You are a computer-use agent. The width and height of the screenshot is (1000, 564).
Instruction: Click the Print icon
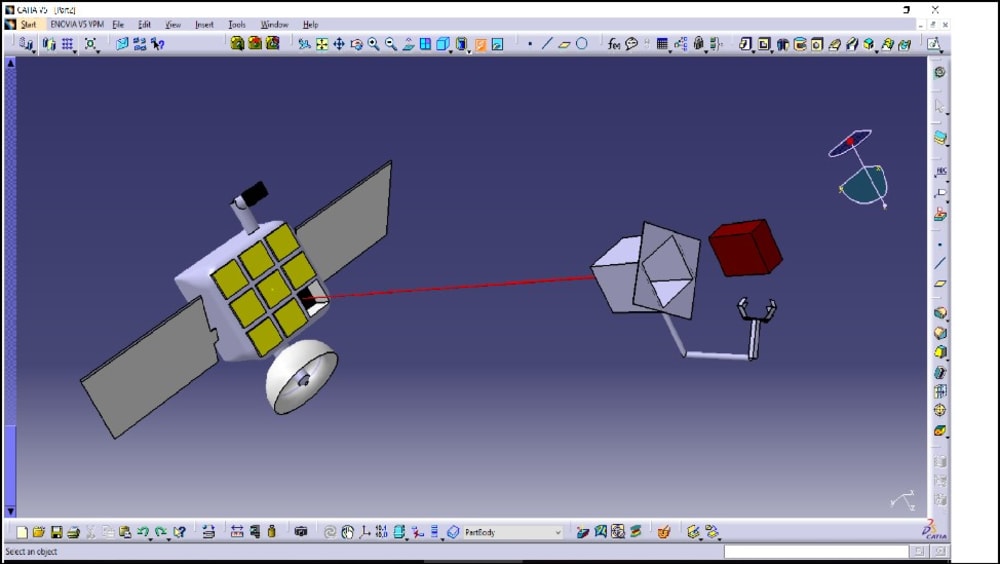pyautogui.click(x=73, y=531)
